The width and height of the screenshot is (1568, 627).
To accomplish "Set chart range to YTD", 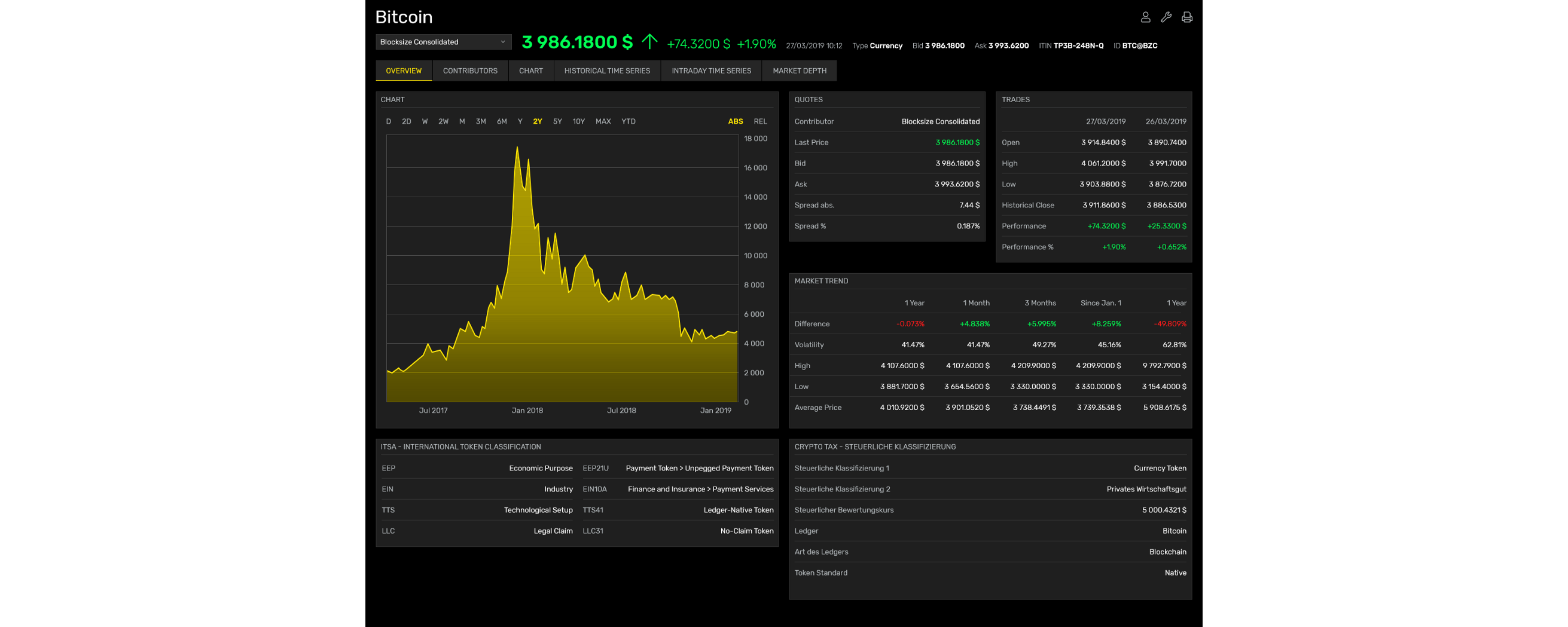I will (x=628, y=121).
